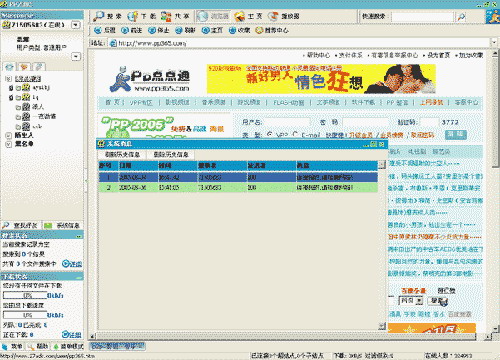Click the system message dialog title icon
500x360 pixels.
[101, 144]
